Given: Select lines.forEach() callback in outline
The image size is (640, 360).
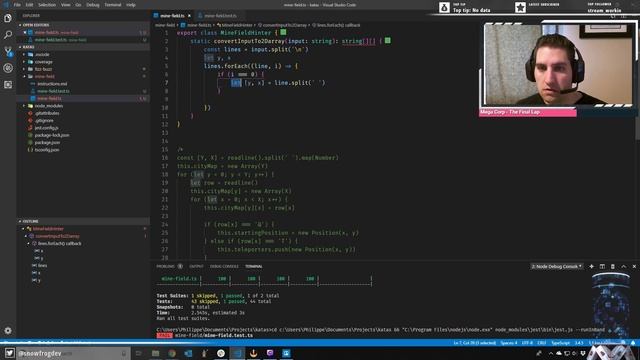Looking at the screenshot, I should (x=59, y=243).
